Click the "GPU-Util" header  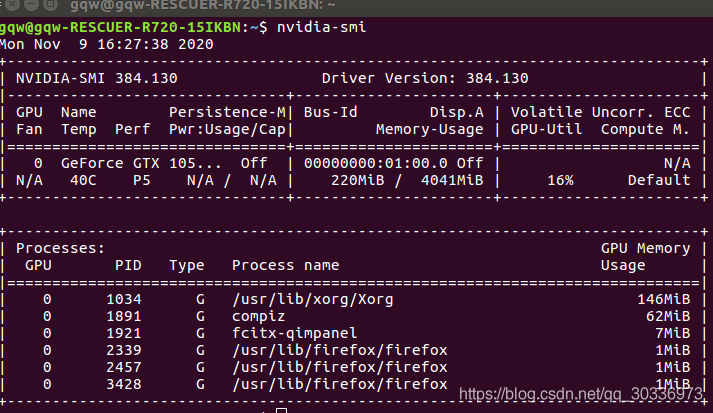click(547, 130)
